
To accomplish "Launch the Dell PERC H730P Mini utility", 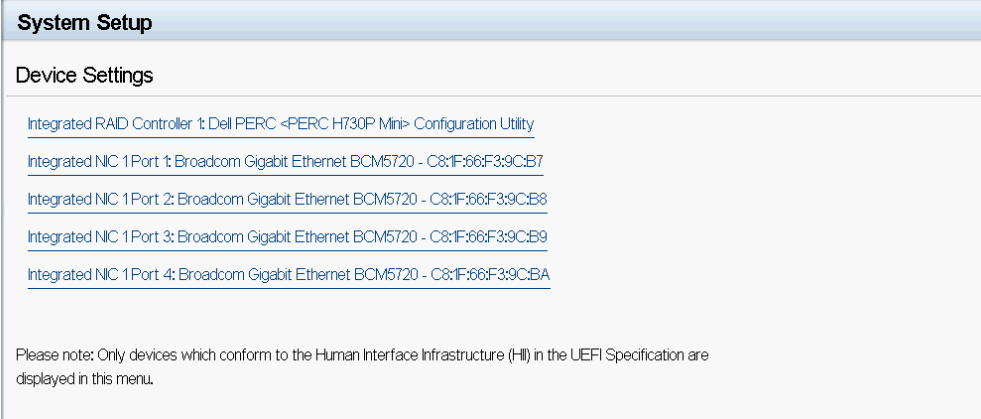I will click(x=280, y=124).
